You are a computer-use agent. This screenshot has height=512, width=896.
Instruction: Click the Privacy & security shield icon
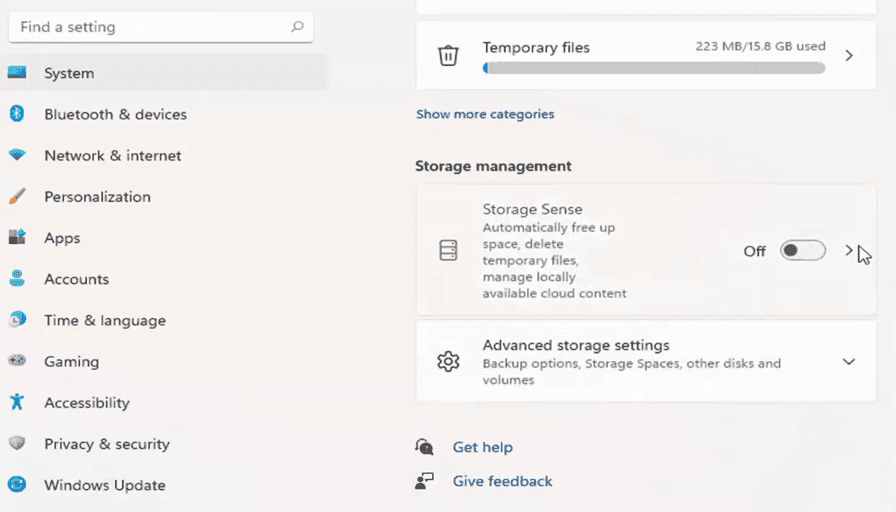(17, 443)
